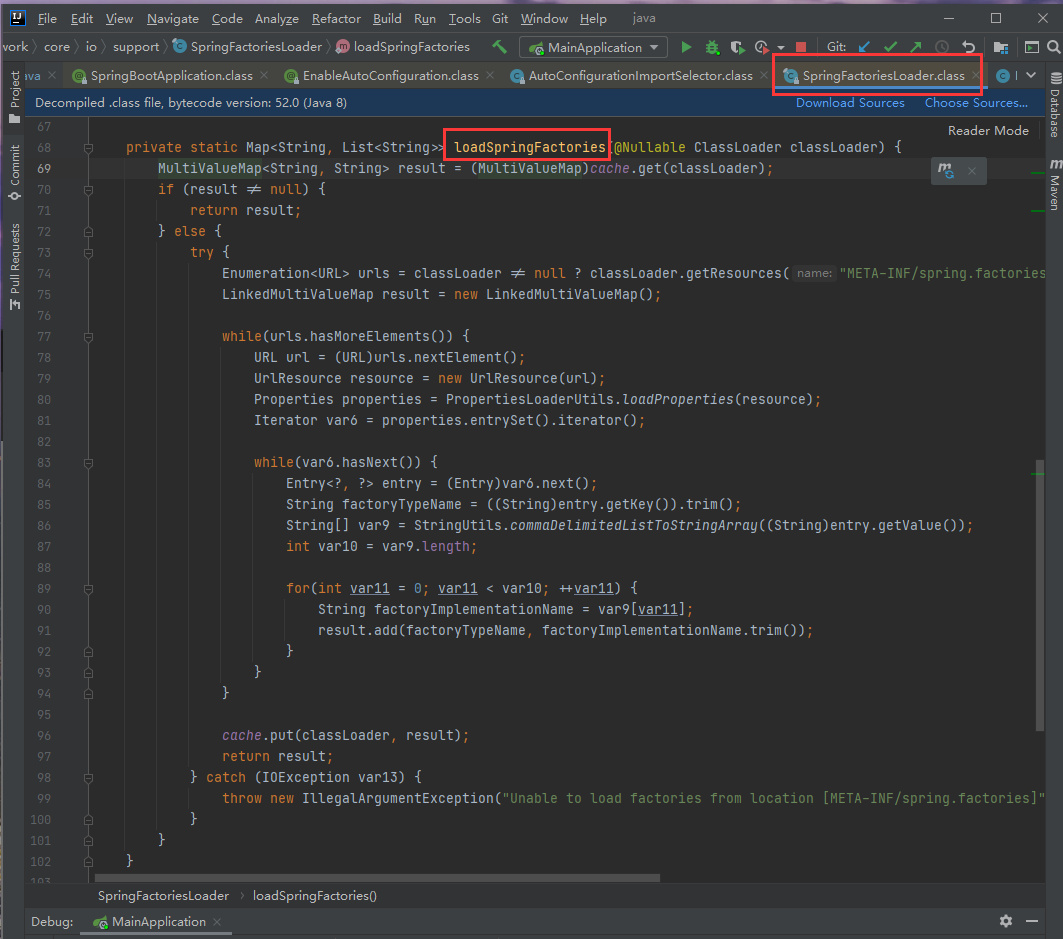Run with Coverage shield icon
1063x939 pixels.
pos(737,47)
